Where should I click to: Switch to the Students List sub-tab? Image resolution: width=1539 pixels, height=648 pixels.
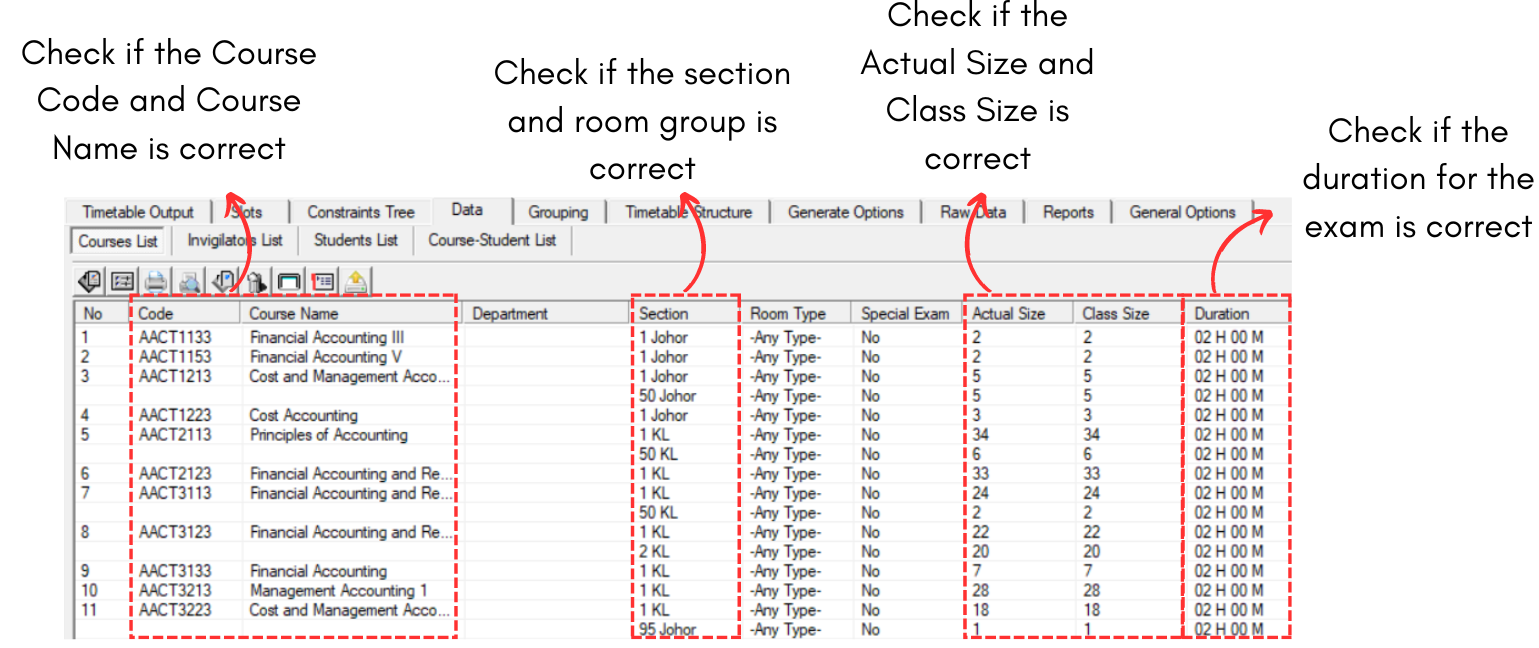coord(356,240)
